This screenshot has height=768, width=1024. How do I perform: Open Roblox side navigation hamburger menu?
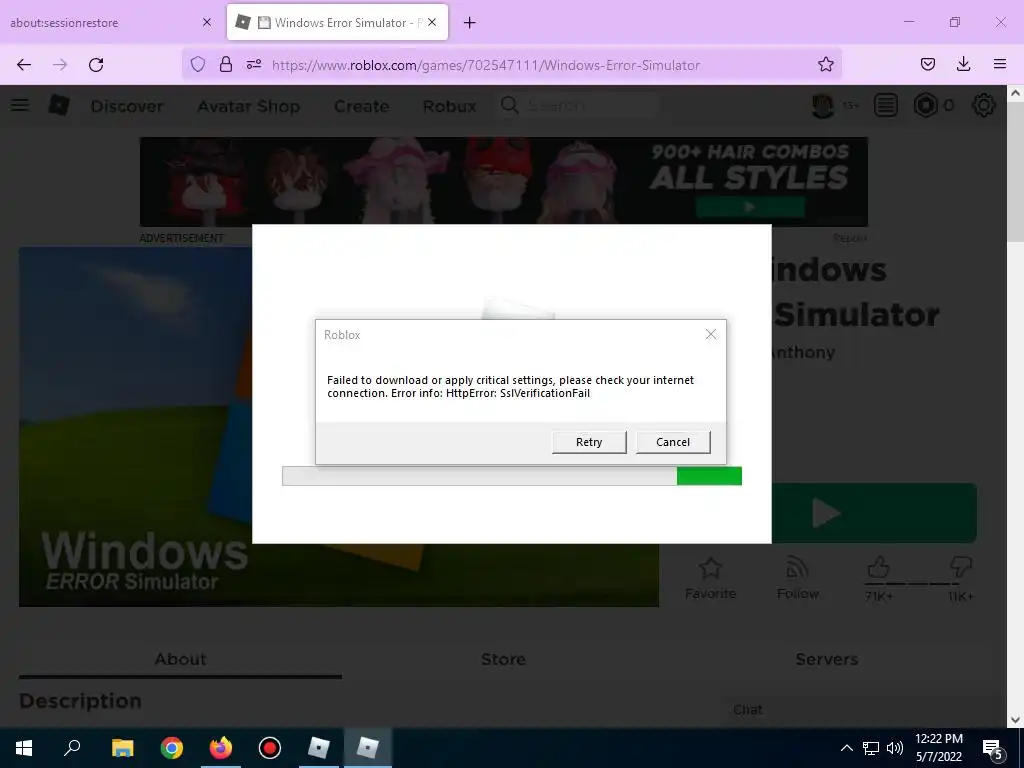(x=20, y=105)
